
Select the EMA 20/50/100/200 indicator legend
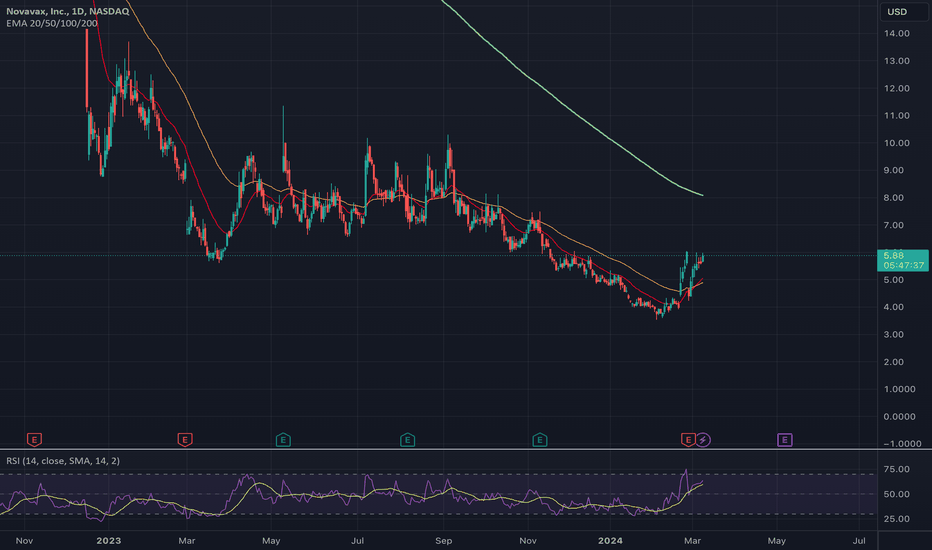click(52, 23)
